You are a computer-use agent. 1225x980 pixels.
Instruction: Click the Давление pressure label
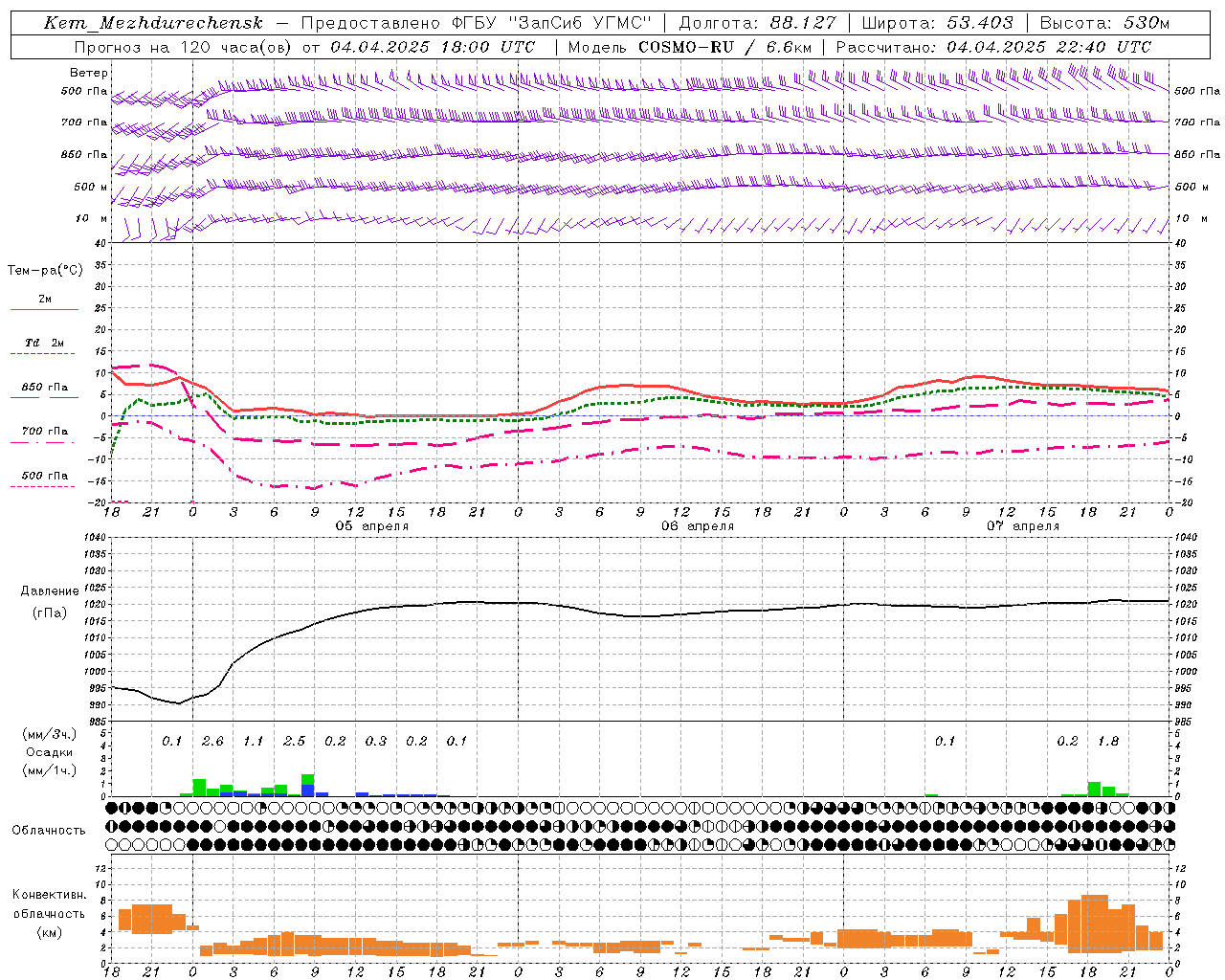pyautogui.click(x=48, y=591)
